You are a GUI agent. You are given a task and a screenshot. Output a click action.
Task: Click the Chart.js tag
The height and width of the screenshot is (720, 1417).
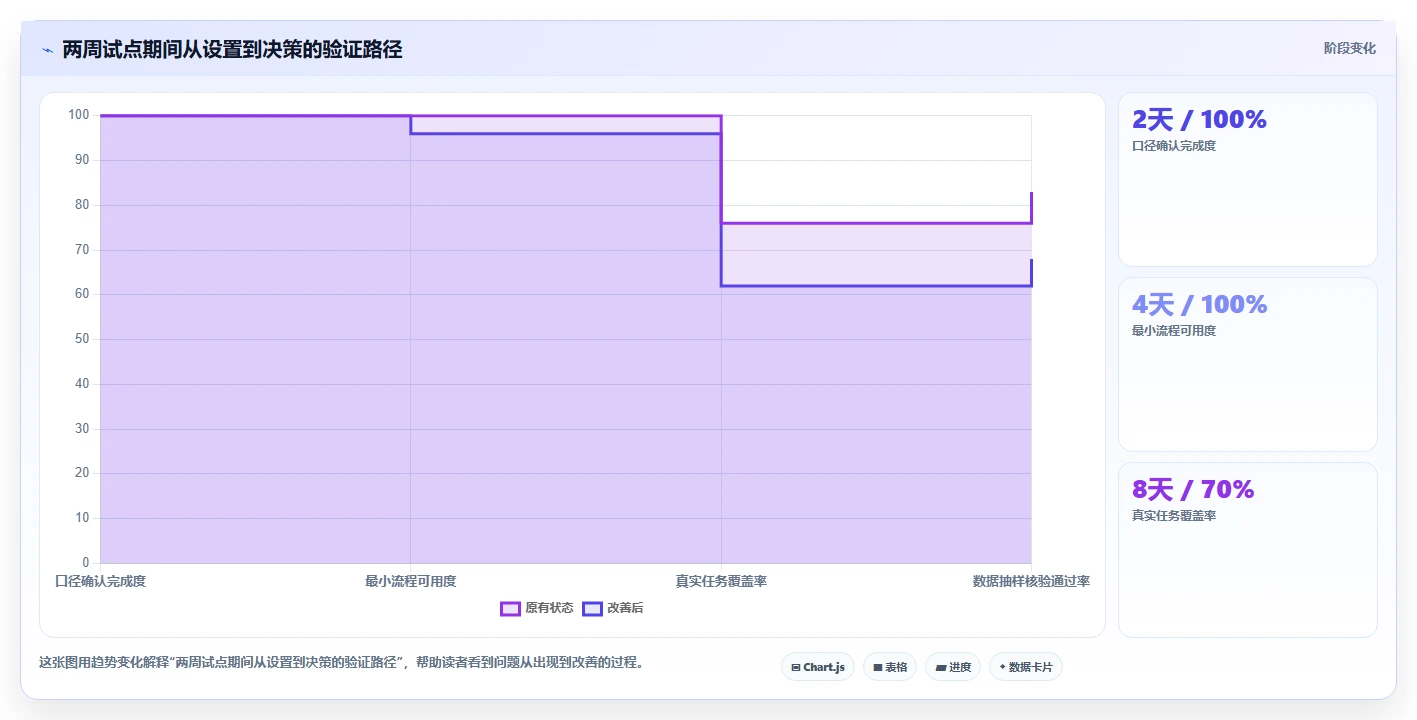[x=818, y=667]
